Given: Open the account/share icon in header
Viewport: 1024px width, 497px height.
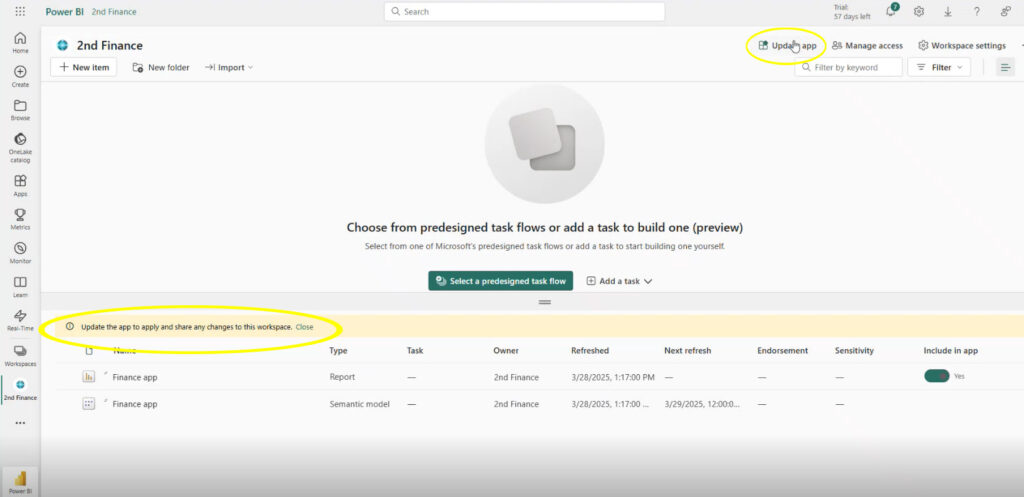Looking at the screenshot, I should point(1005,12).
